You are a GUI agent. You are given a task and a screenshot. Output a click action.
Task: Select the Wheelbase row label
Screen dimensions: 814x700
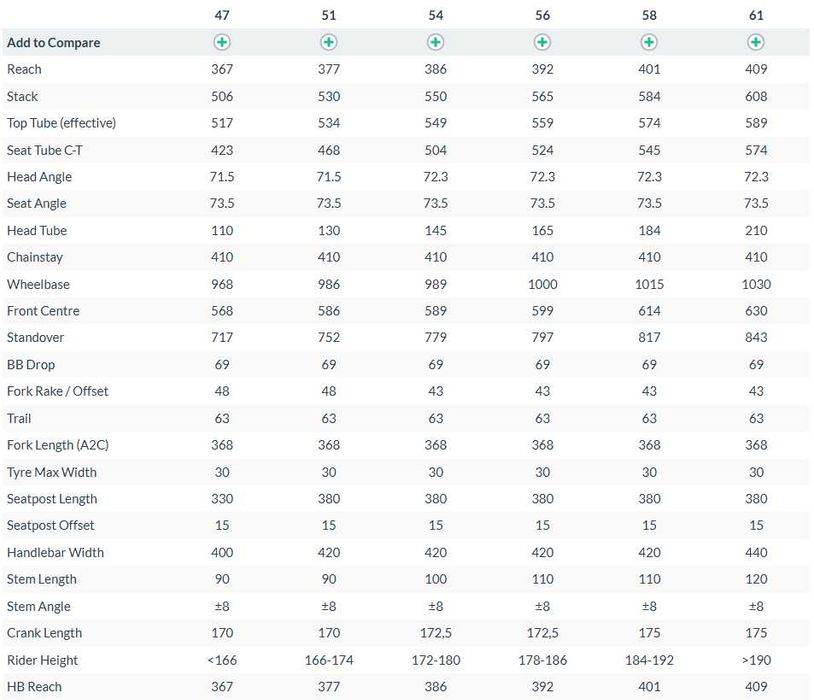[38, 284]
